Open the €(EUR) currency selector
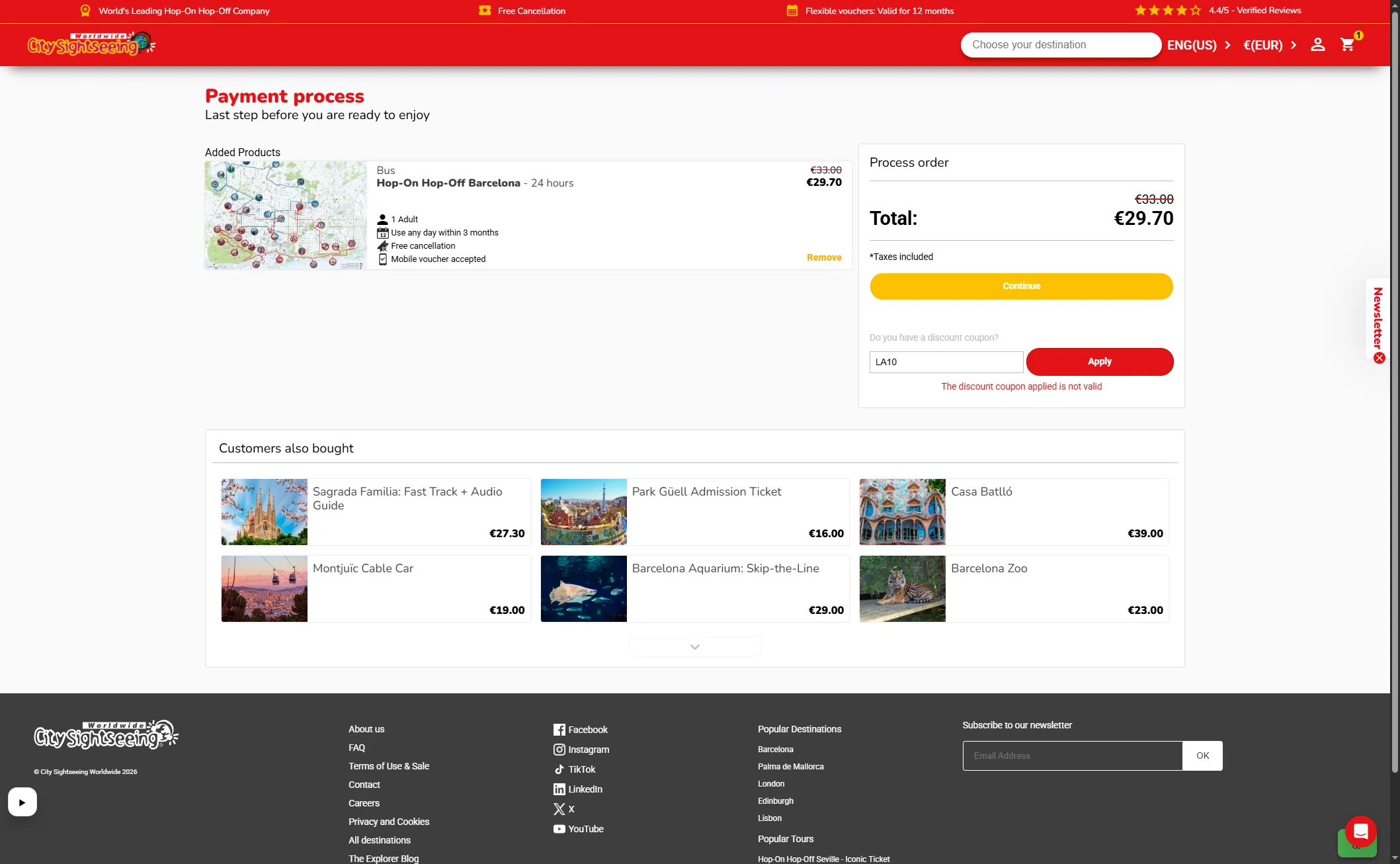Viewport: 1400px width, 864px height. pyautogui.click(x=1270, y=45)
